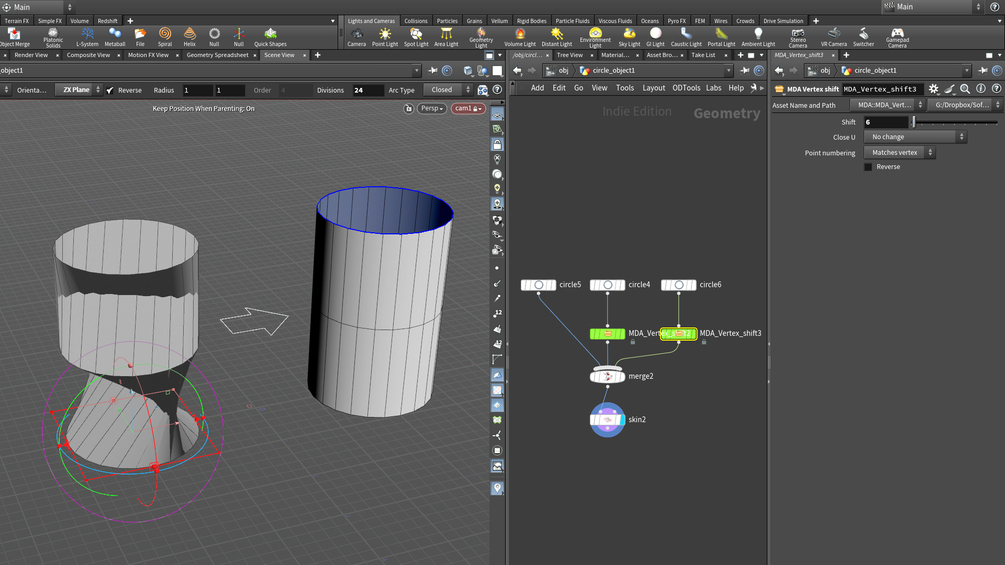The width and height of the screenshot is (1005, 565).
Task: Add a Gamepad Camera from shelf
Action: click(898, 37)
